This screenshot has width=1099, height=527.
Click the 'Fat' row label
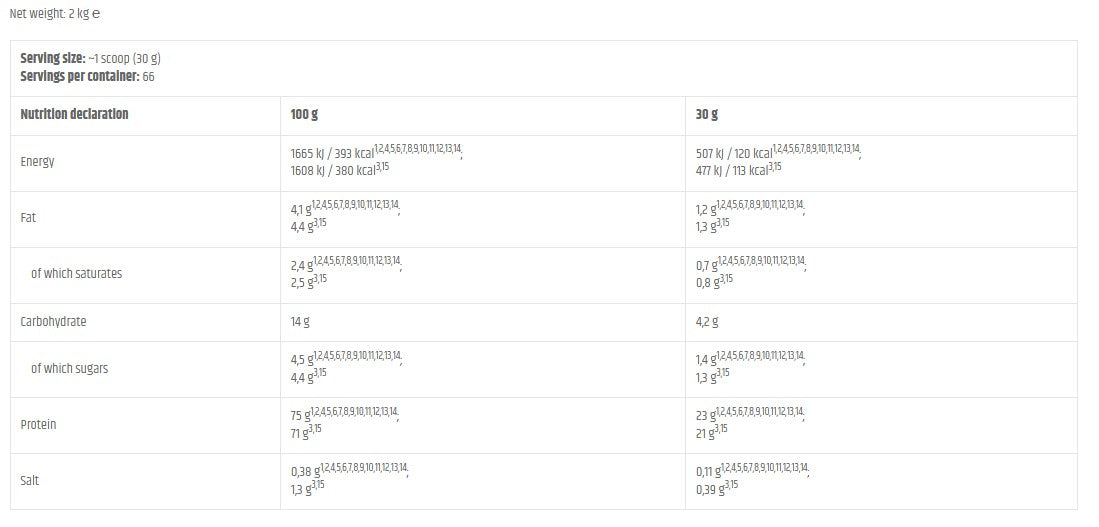point(28,218)
